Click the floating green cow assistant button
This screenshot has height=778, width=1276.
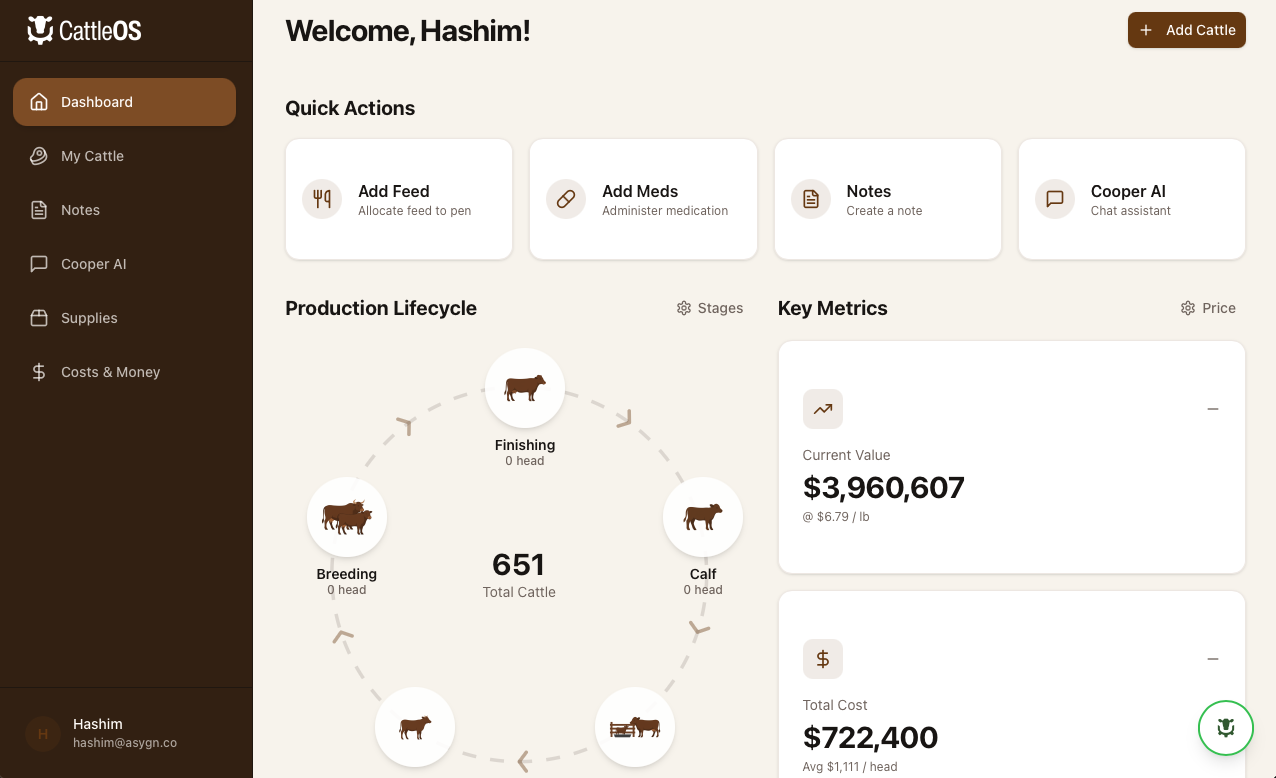point(1226,728)
